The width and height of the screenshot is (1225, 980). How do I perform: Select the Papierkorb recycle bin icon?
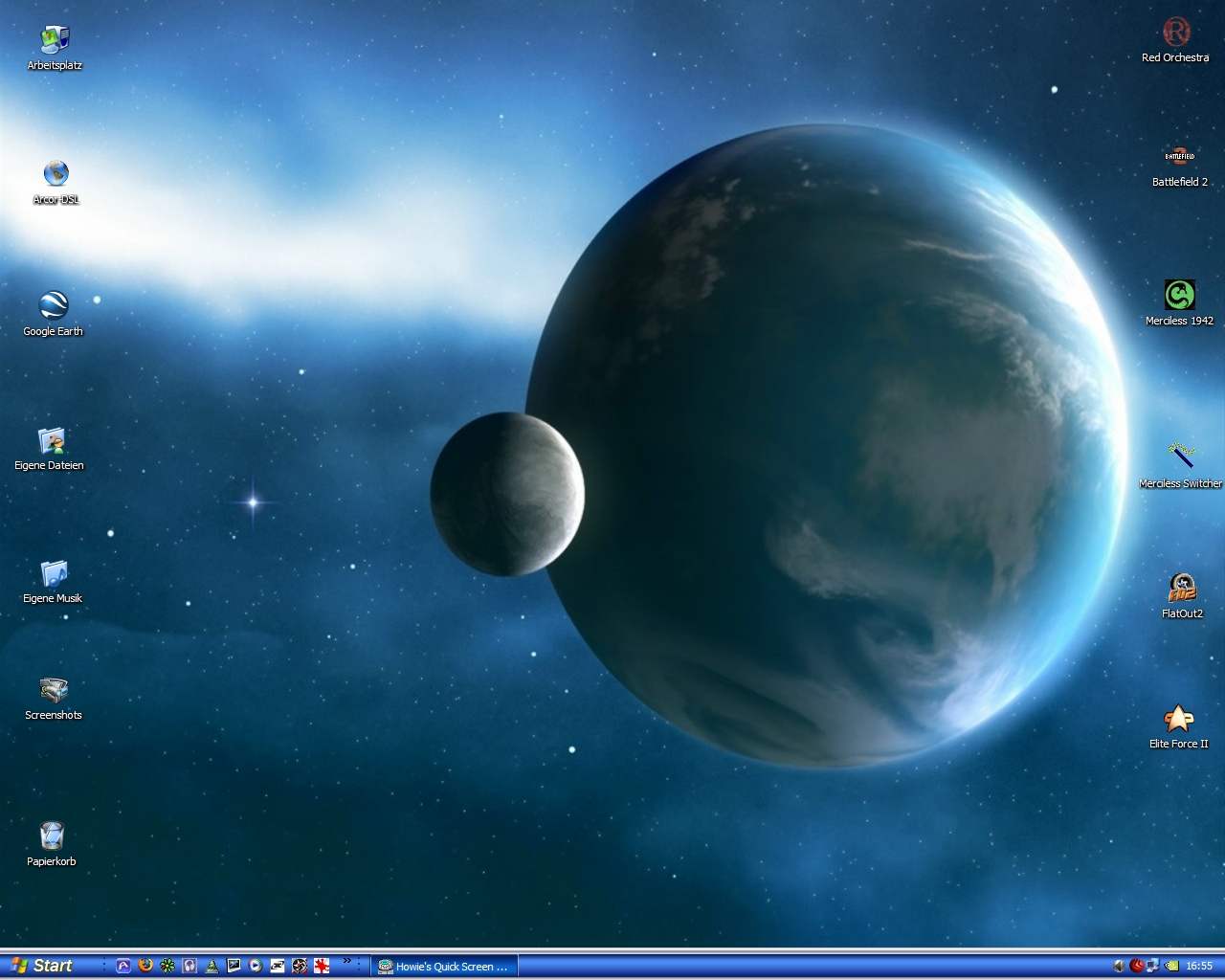point(52,844)
